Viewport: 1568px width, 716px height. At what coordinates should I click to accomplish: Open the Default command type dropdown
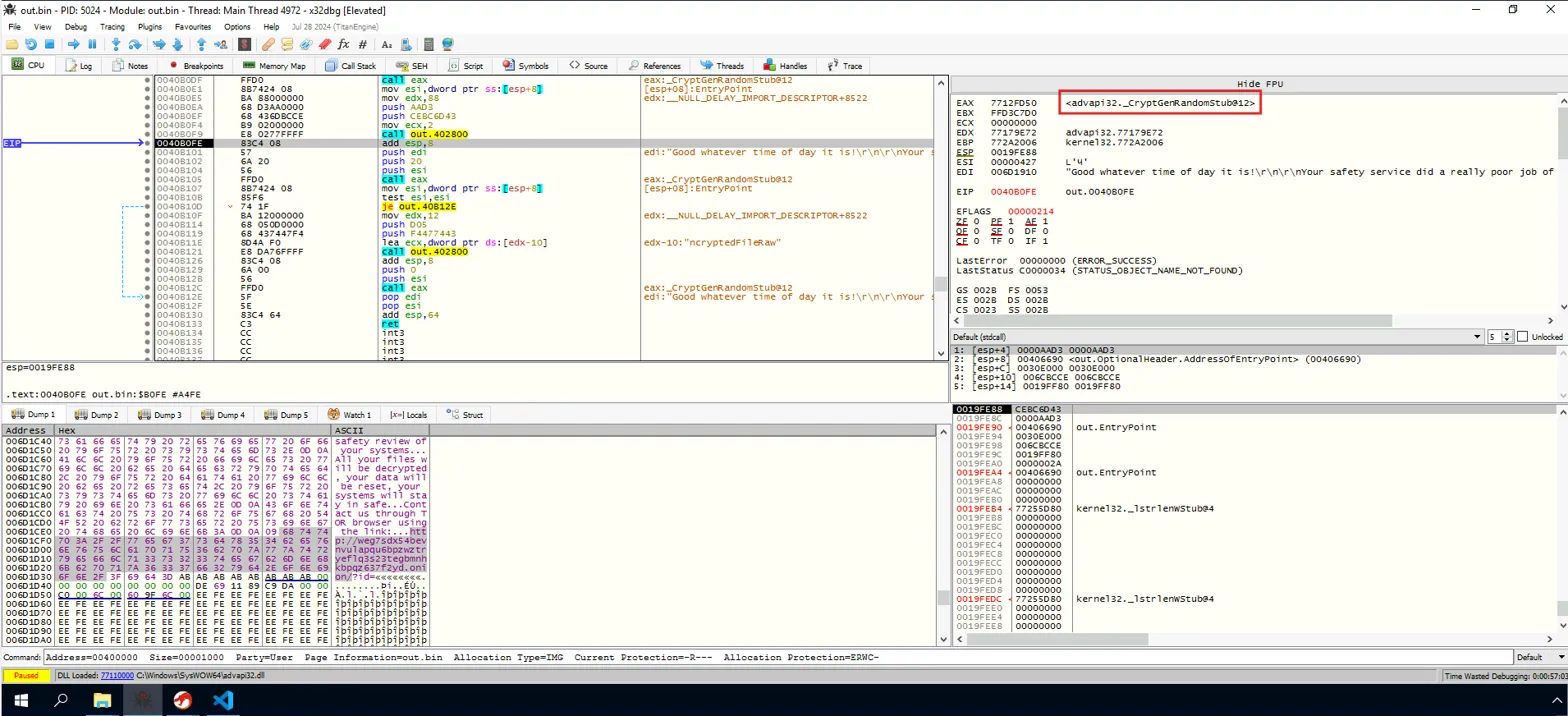click(1537, 657)
